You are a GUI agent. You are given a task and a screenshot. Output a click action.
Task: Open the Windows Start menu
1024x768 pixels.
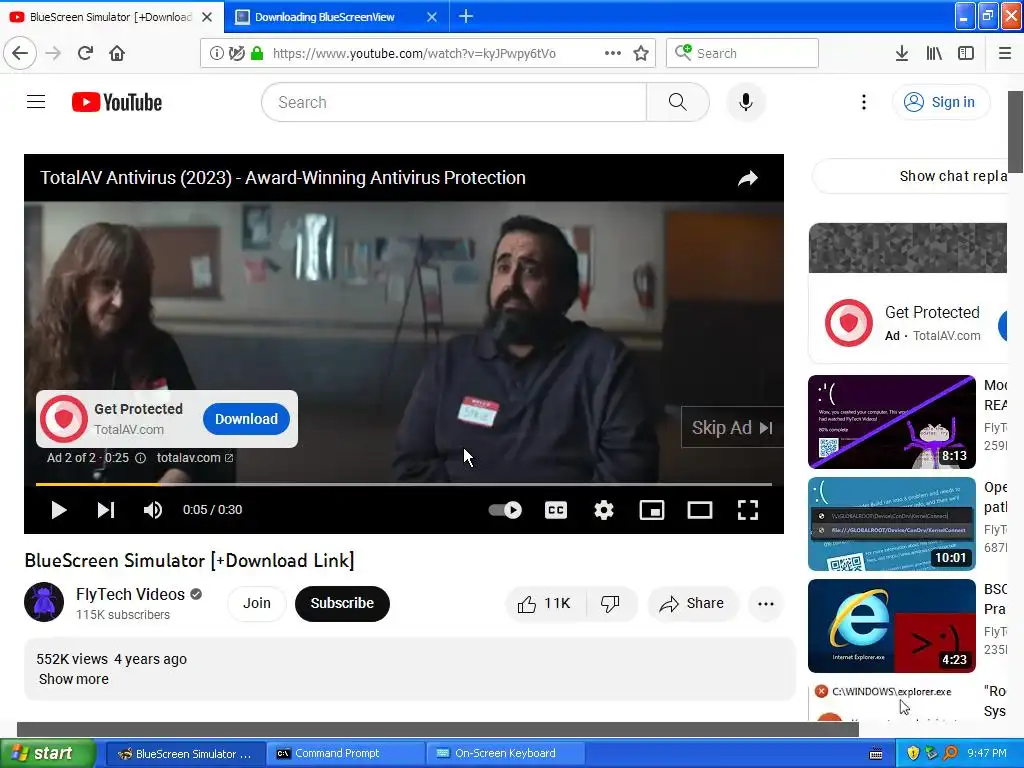[47, 753]
